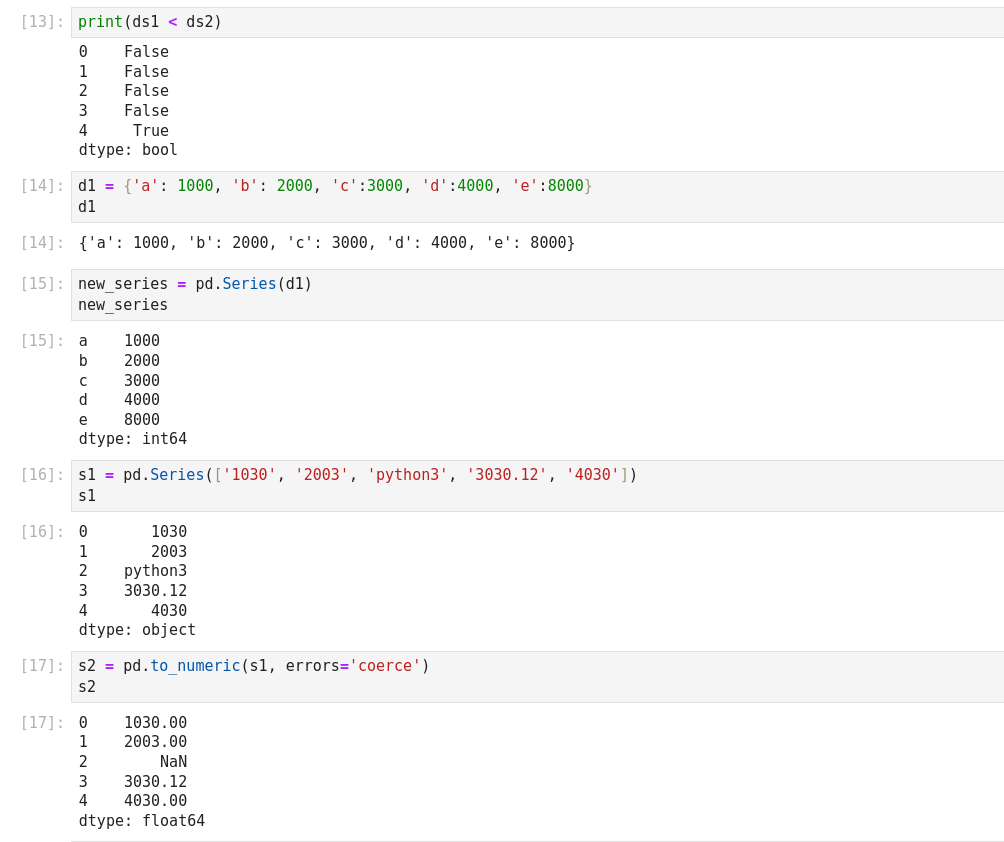This screenshot has height=842, width=1004.
Task: Click the [13] input prompt label
Action: 42,22
